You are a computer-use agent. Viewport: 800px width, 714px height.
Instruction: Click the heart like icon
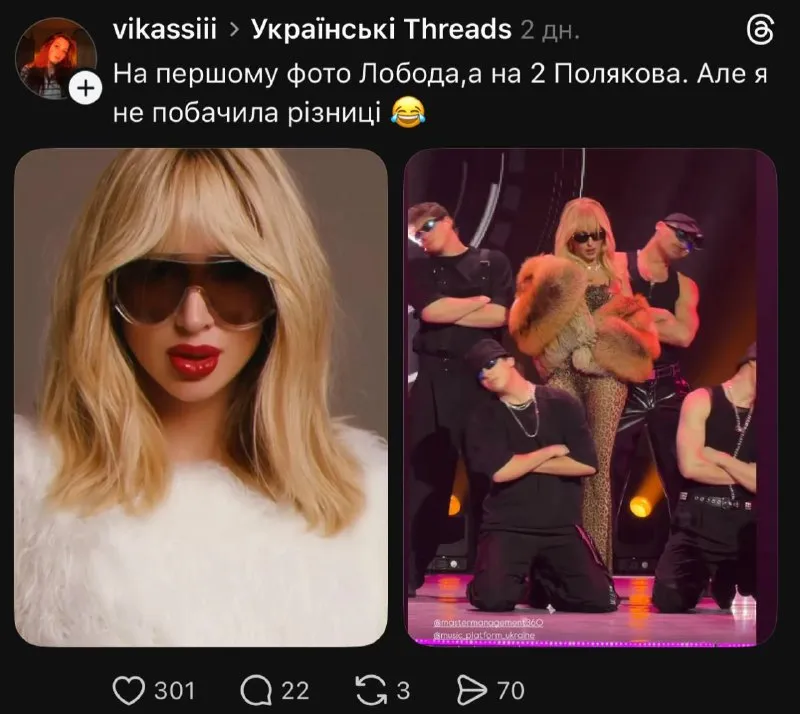[127, 689]
